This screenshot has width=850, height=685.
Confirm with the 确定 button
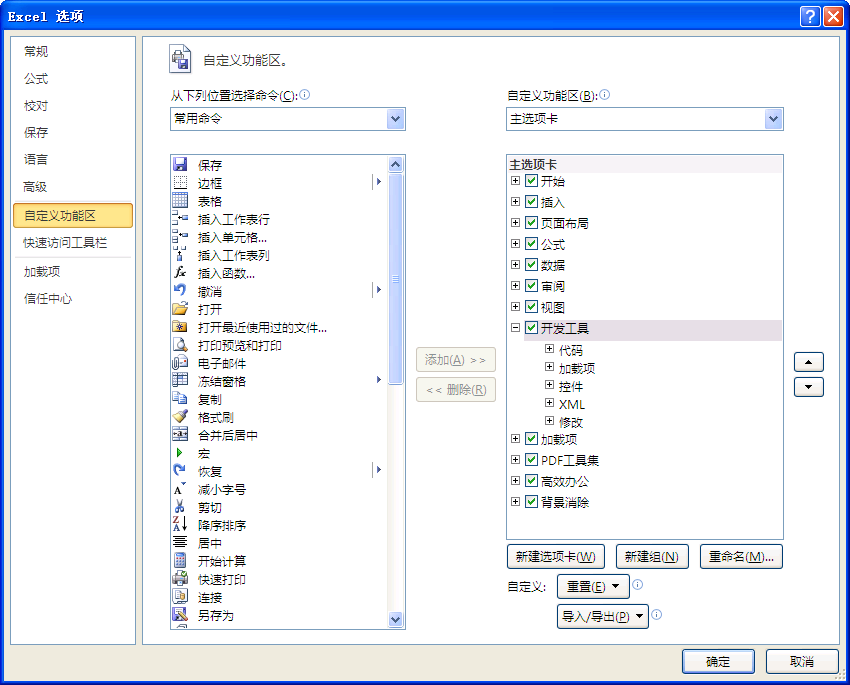click(x=718, y=661)
